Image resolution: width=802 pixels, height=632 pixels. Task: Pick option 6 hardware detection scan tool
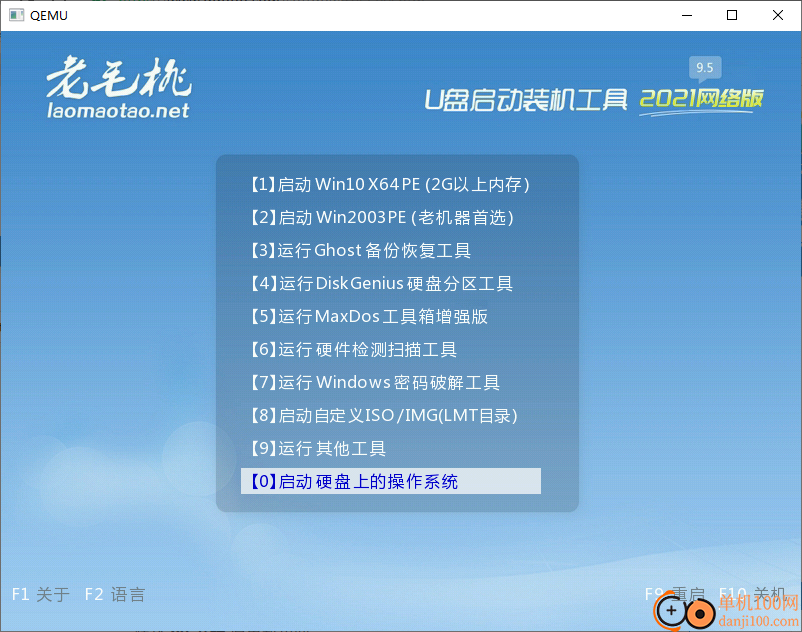click(353, 350)
